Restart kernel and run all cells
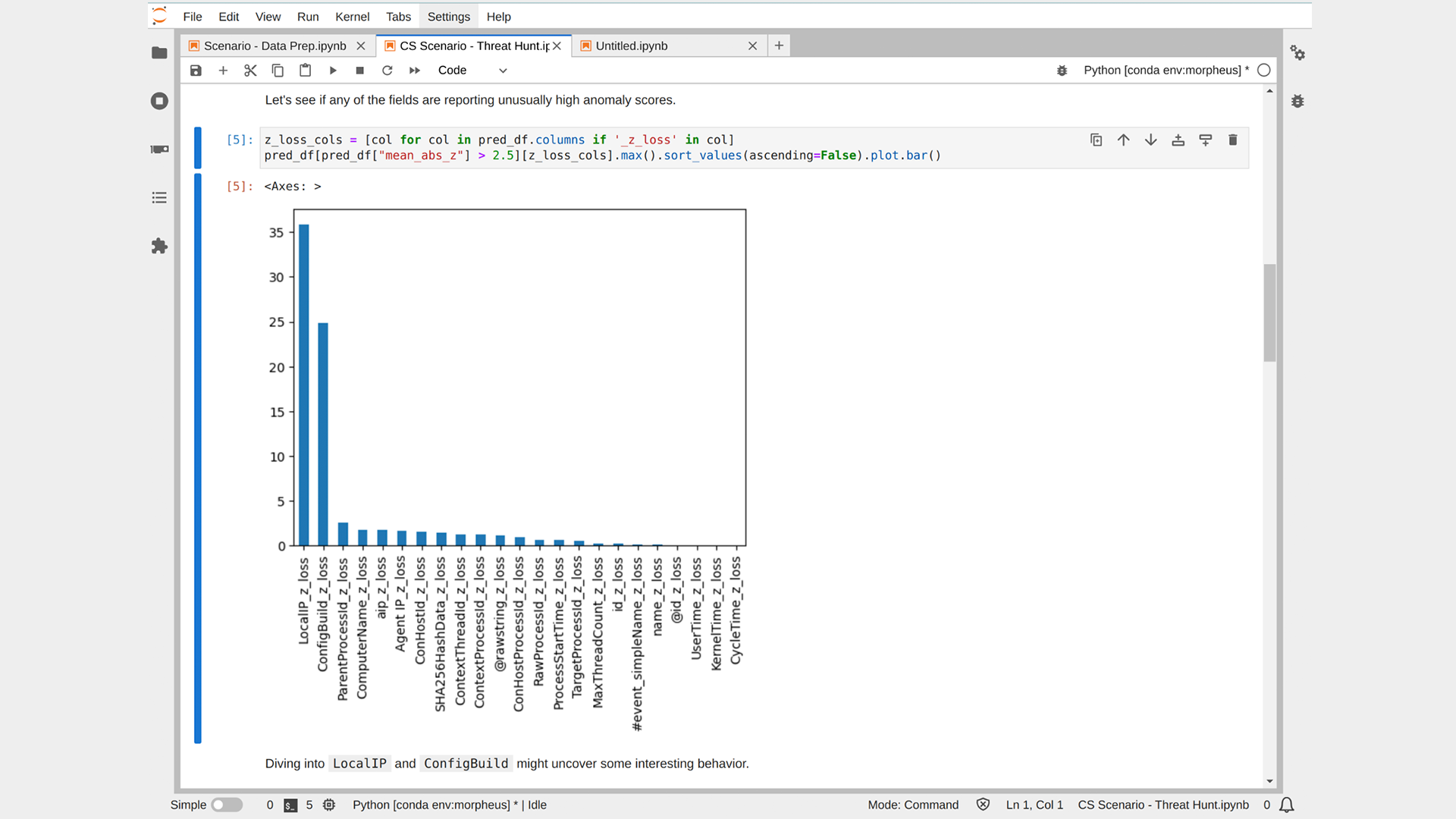 (x=415, y=71)
